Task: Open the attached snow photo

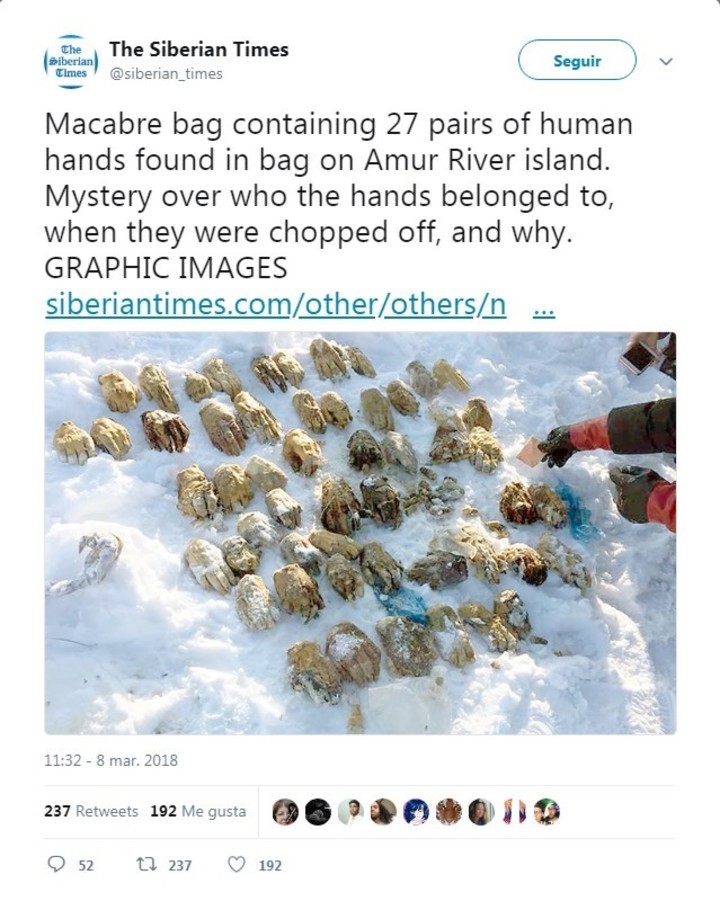Action: coord(360,533)
